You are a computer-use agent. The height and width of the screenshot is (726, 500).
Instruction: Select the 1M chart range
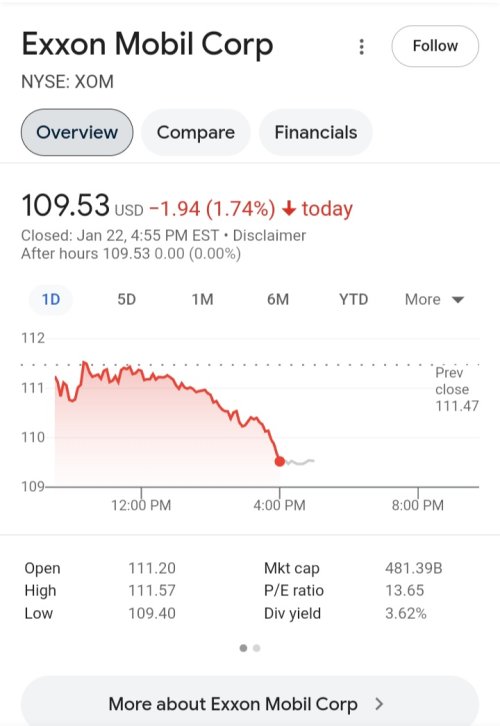[203, 300]
